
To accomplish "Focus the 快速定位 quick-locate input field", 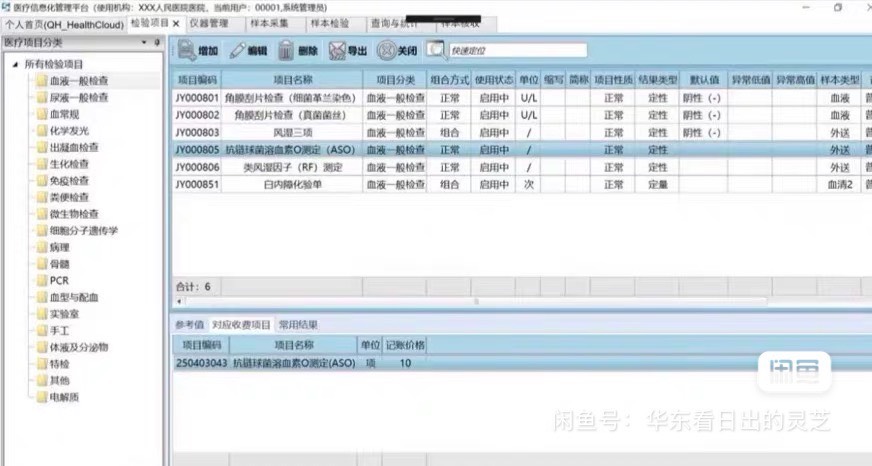I will 518,51.
